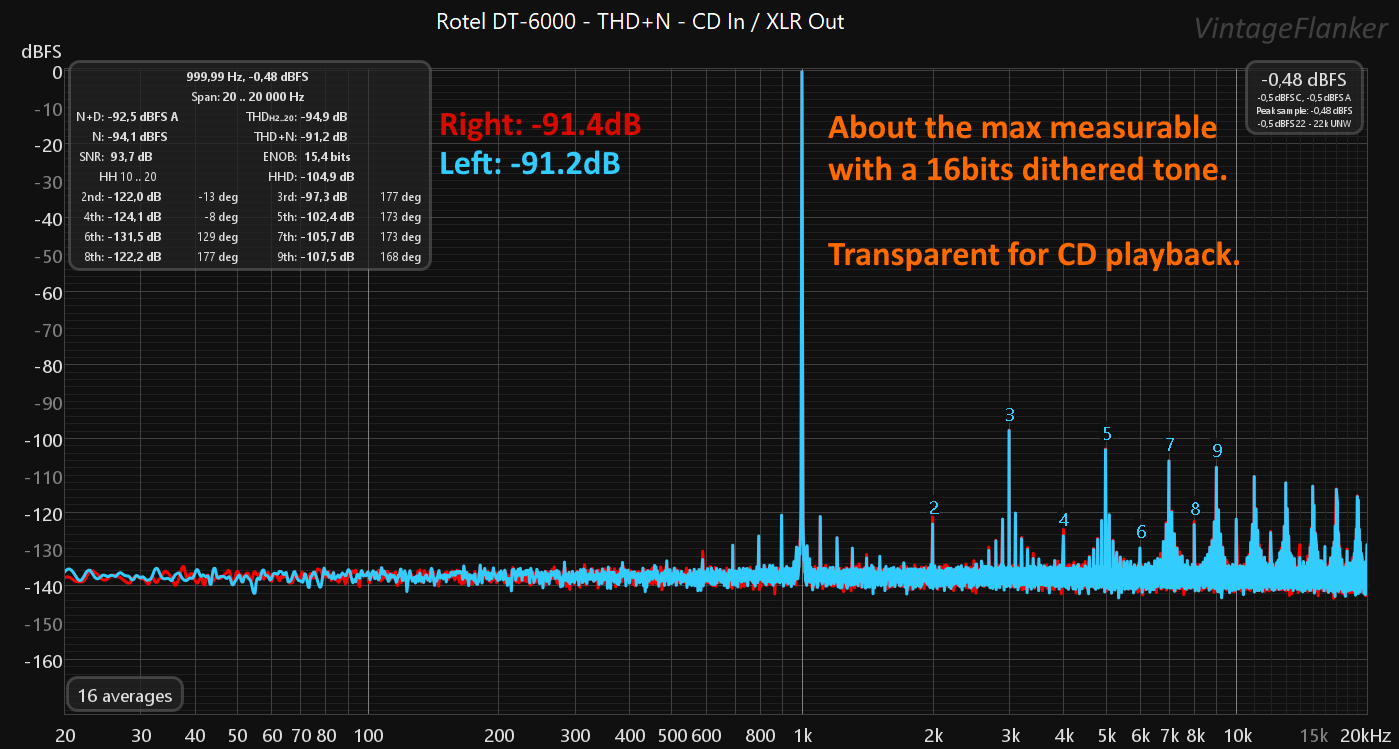Click harmonic marker '9' on the spectrum

[1216, 450]
